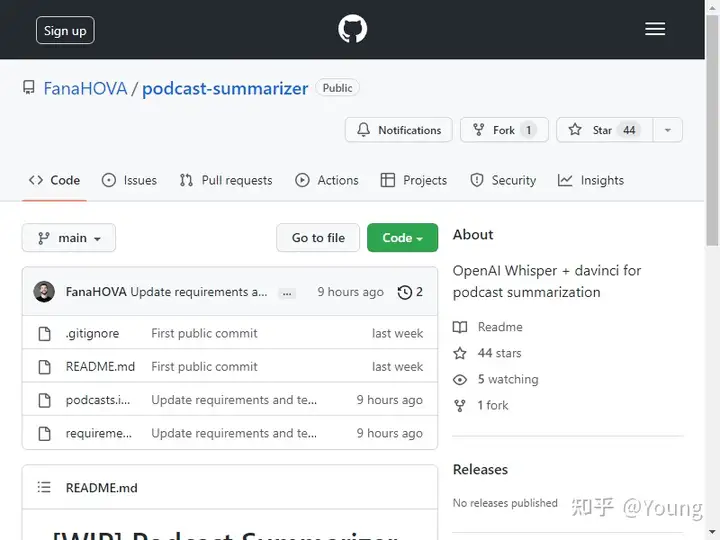Click the repository book icon beside FanaHOVA

coord(29,88)
